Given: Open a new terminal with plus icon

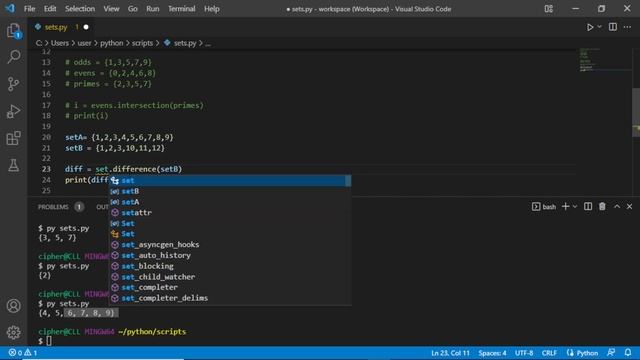Looking at the screenshot, I should [x=565, y=207].
